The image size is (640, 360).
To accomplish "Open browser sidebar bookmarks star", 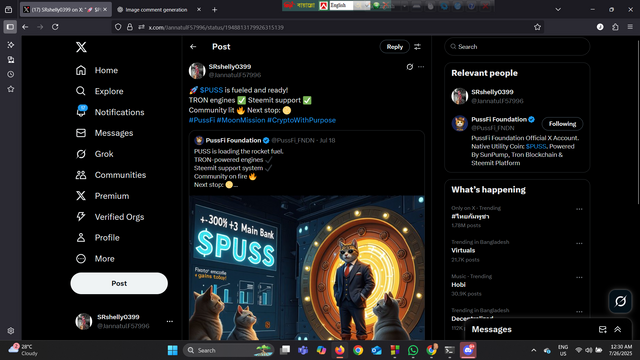I will coord(11,89).
